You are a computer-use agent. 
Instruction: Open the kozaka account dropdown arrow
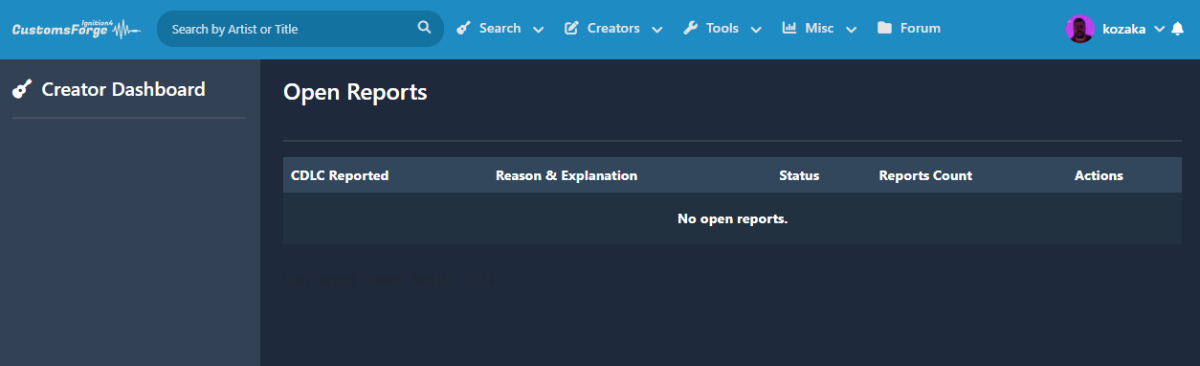[x=1159, y=29]
